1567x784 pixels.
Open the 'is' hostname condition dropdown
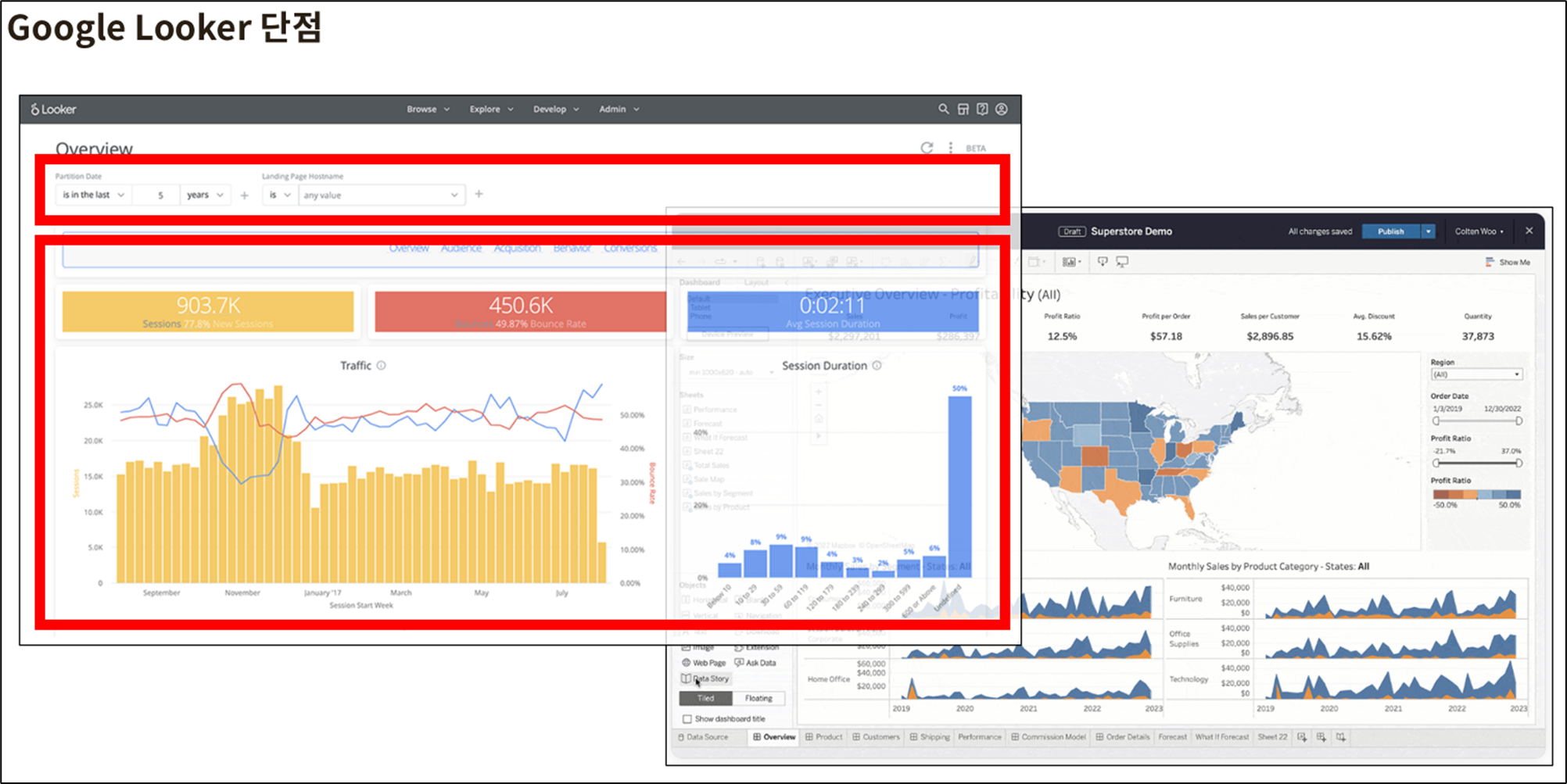[x=280, y=195]
